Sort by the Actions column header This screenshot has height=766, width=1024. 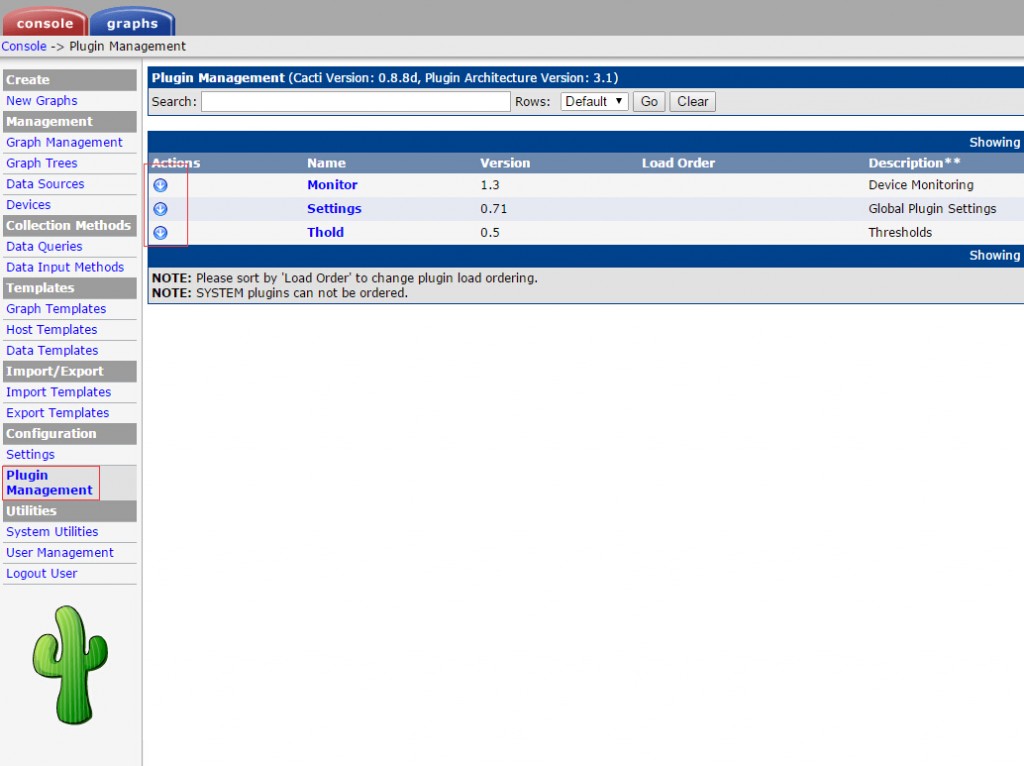tap(176, 163)
